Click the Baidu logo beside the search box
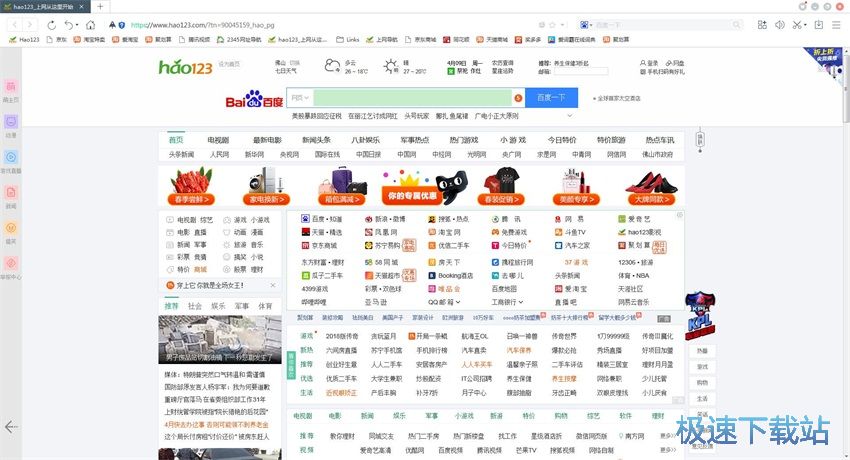The height and width of the screenshot is (460, 850). pos(254,99)
